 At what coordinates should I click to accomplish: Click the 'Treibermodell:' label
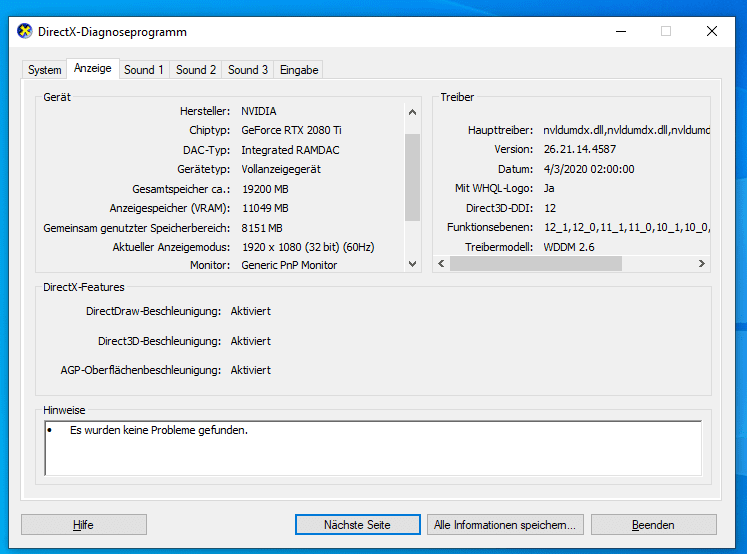(x=499, y=247)
